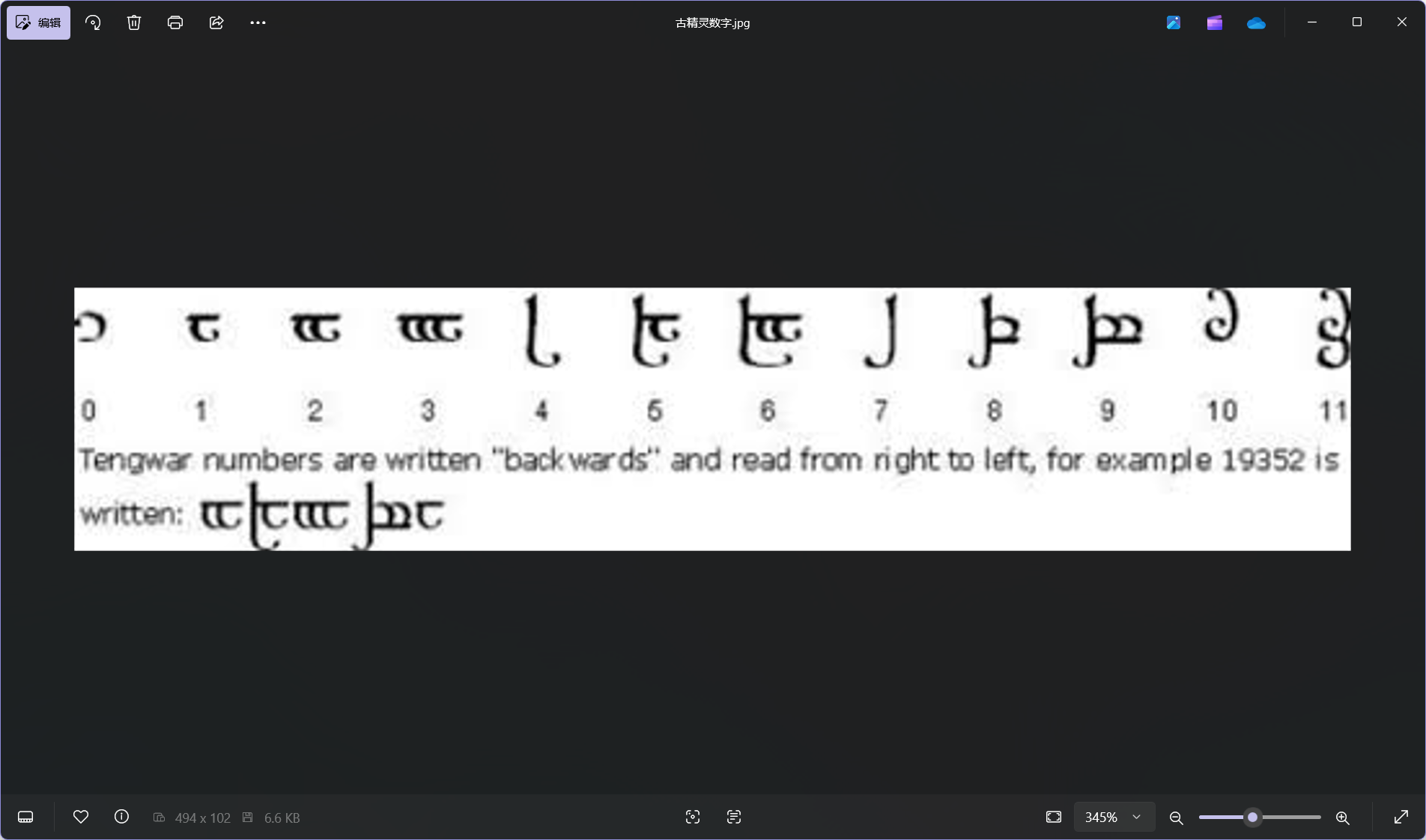Close the Photos window
Screen dimensions: 1426x840
point(1402,22)
